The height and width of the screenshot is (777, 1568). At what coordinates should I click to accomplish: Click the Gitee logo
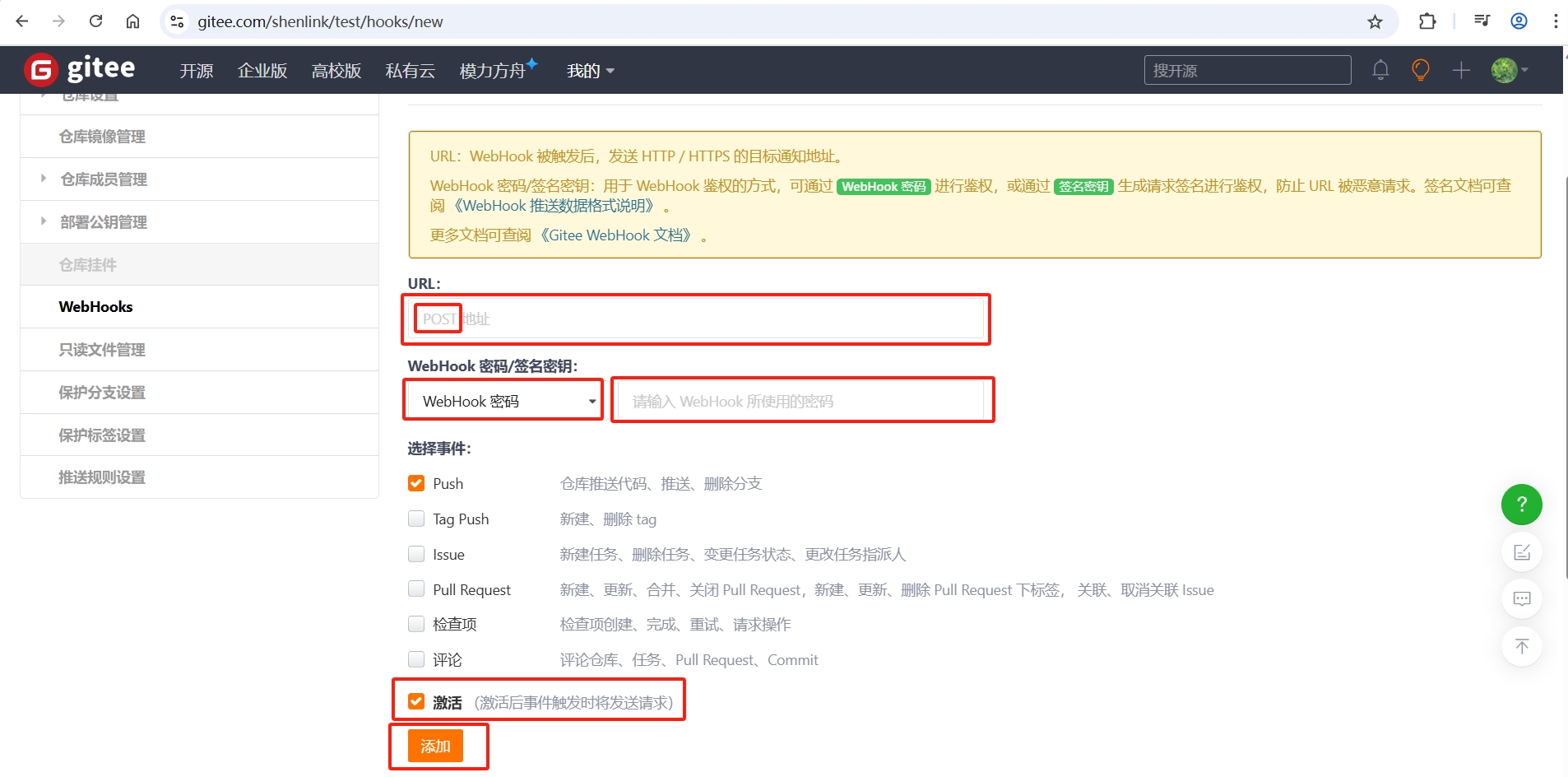(x=80, y=69)
